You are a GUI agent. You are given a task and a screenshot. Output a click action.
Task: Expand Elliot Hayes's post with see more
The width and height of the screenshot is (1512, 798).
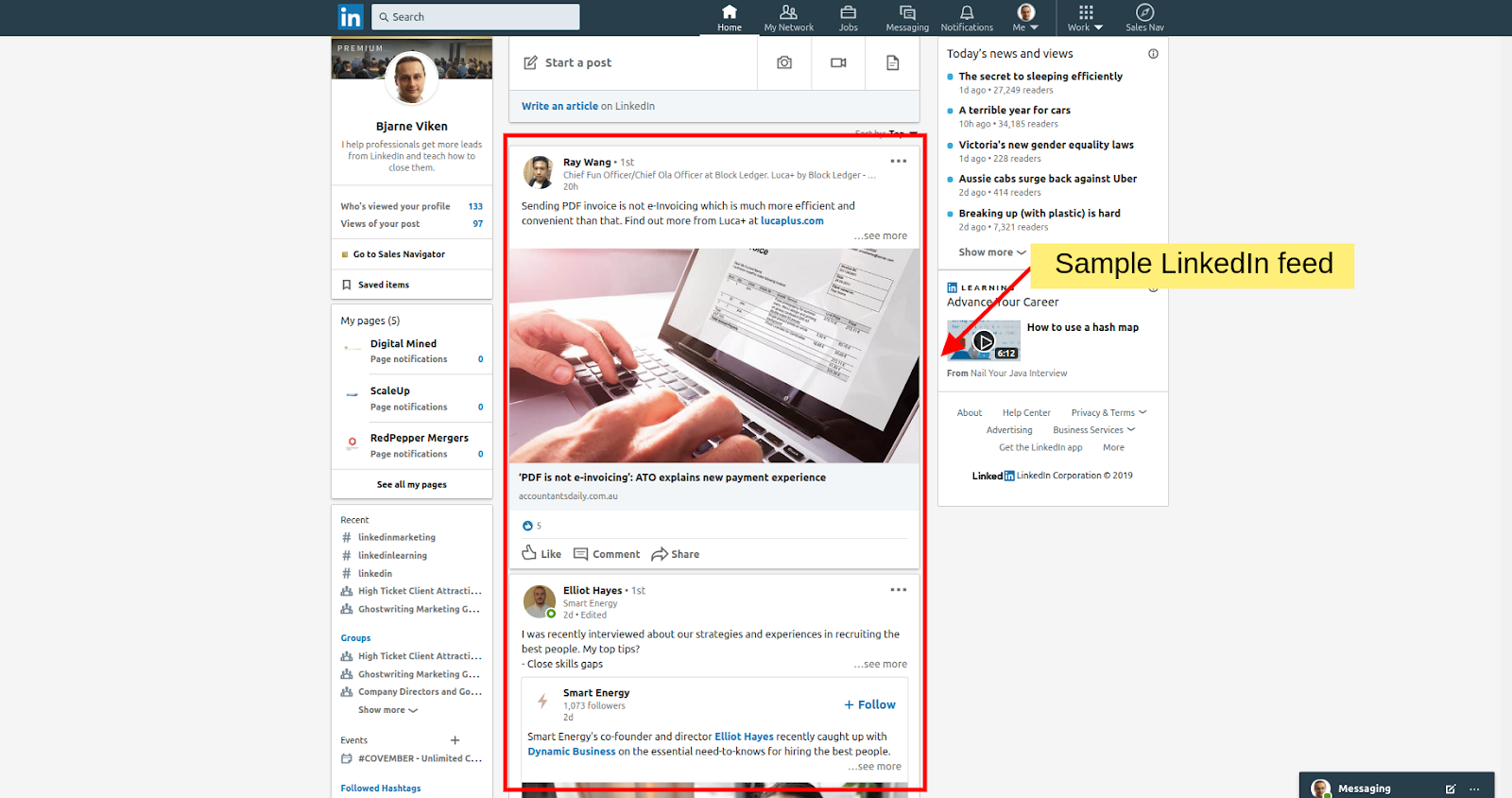[x=881, y=664]
